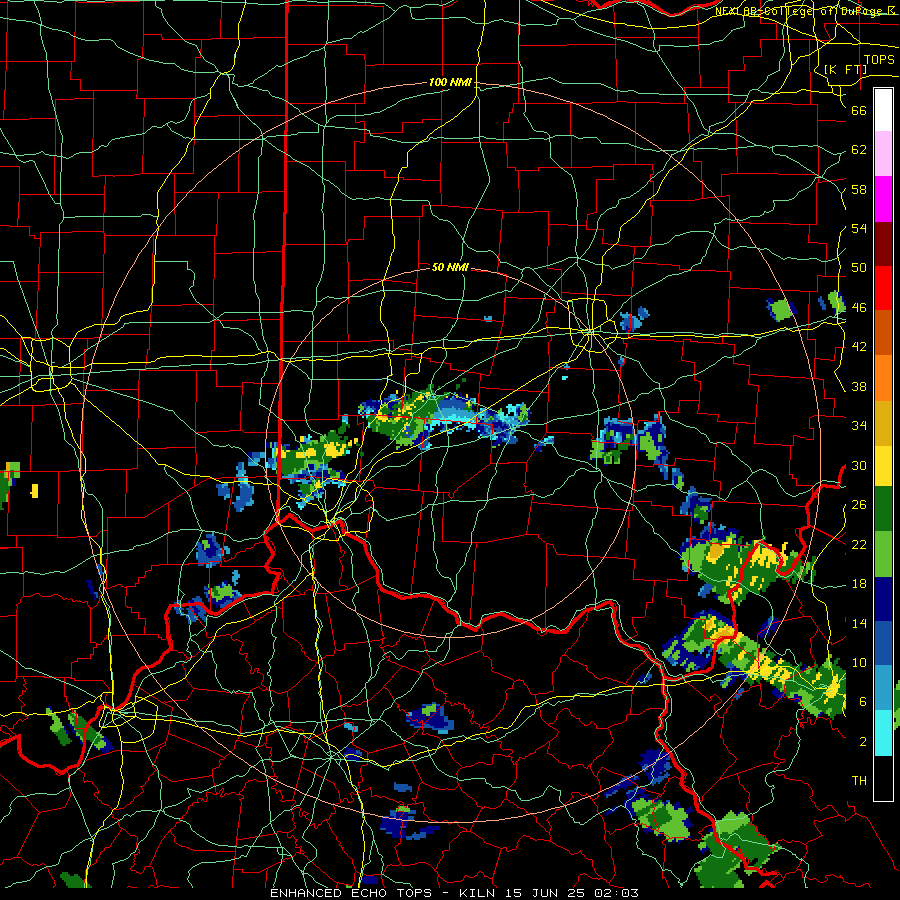Click the legend value 2

click(x=862, y=742)
